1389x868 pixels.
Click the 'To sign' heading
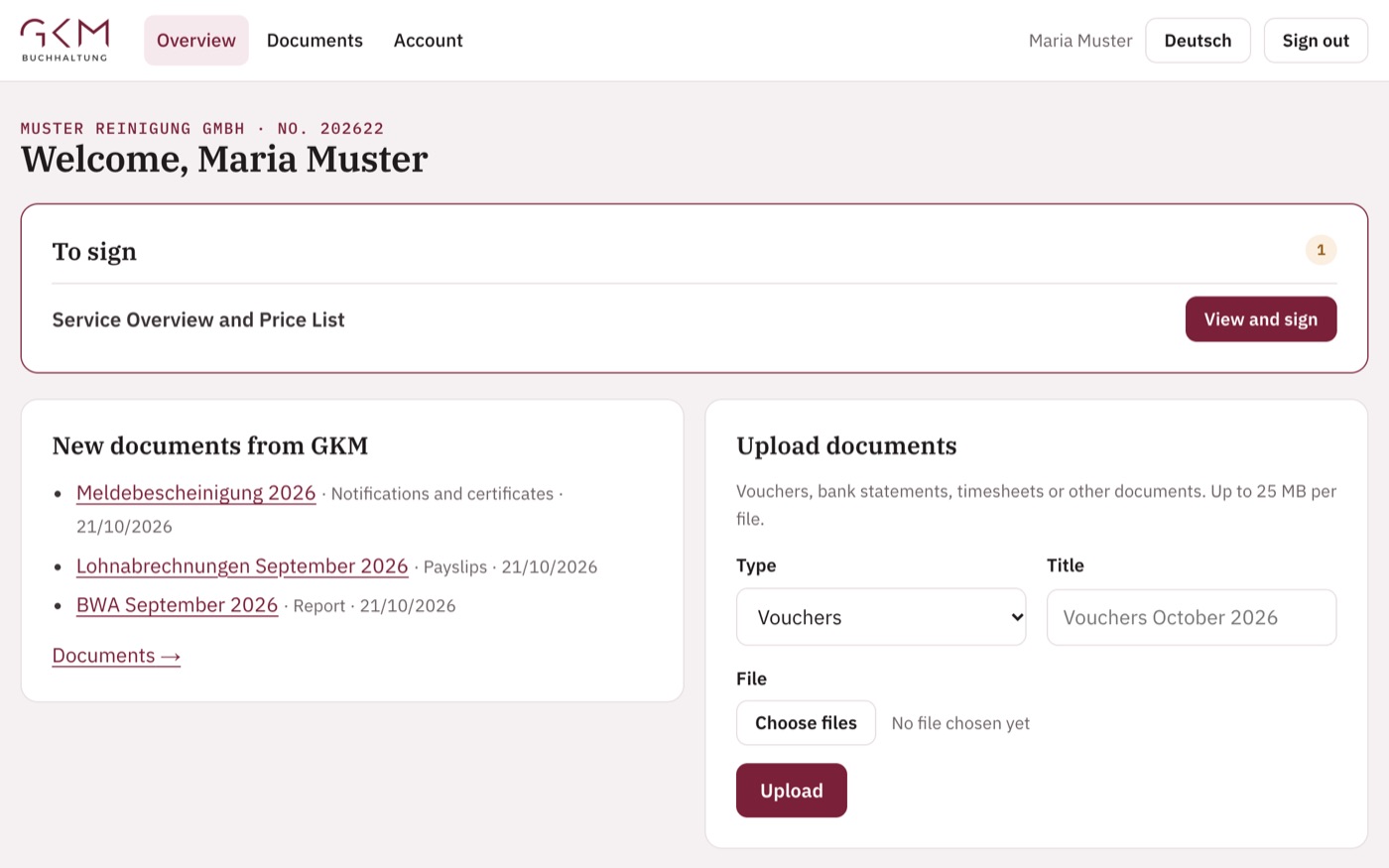[94, 251]
